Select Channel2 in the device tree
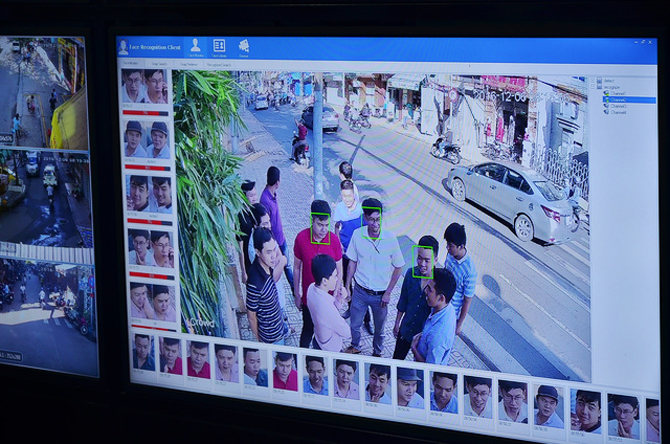 tap(629, 100)
